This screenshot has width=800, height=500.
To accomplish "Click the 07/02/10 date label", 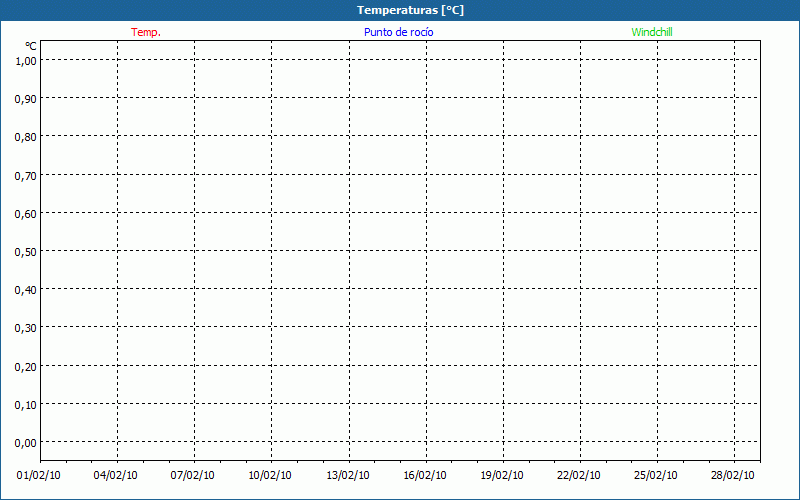I will coord(192,476).
